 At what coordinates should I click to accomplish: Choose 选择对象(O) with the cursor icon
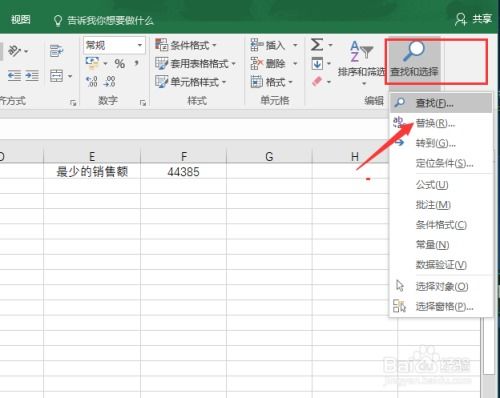pyautogui.click(x=441, y=286)
